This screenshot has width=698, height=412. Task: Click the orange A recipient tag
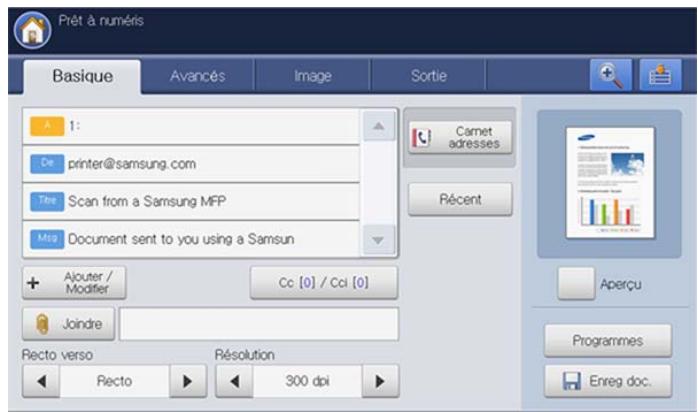[47, 126]
